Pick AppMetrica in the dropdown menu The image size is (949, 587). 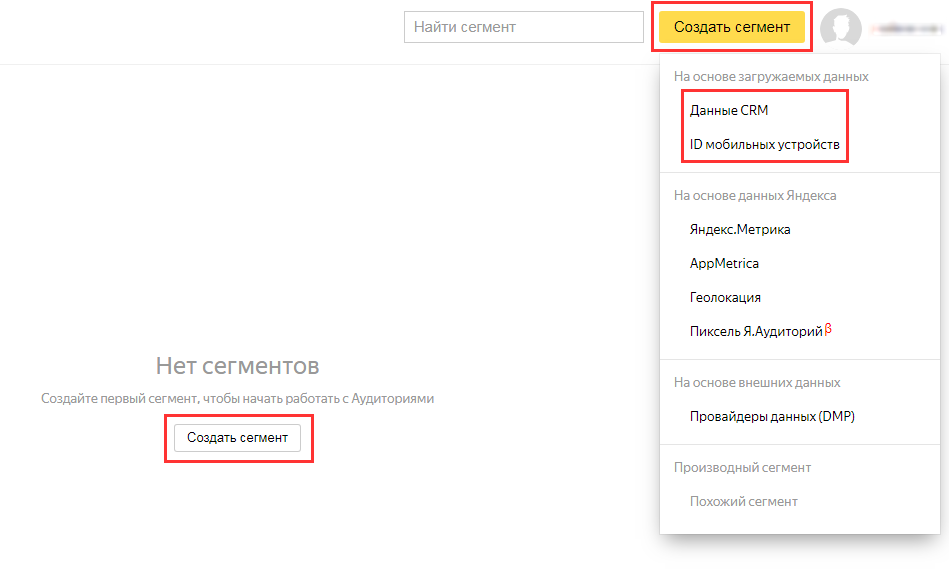click(724, 263)
